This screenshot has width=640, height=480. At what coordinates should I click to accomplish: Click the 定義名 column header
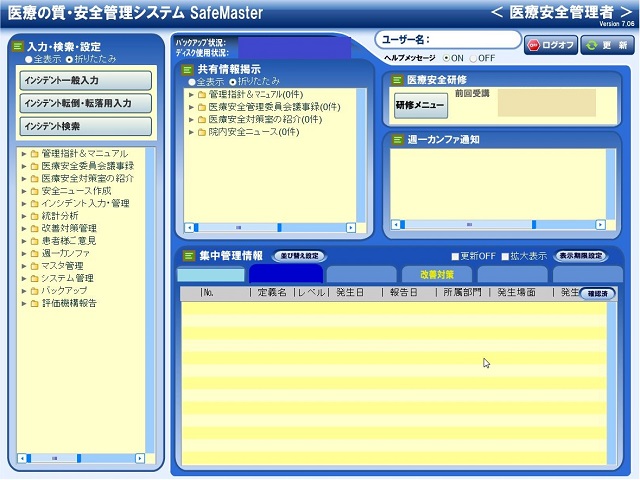click(x=272, y=293)
